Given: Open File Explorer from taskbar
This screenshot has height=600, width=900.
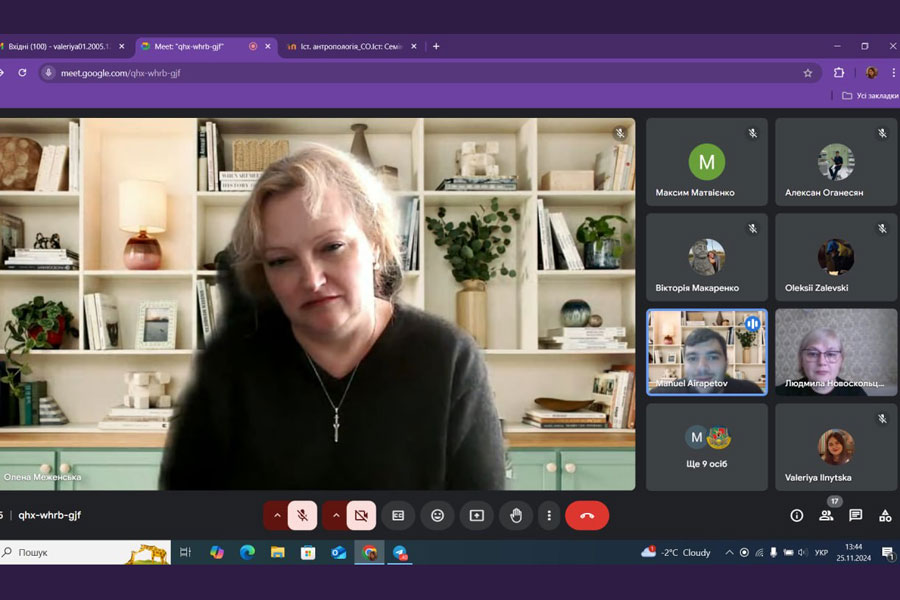Looking at the screenshot, I should (x=278, y=552).
